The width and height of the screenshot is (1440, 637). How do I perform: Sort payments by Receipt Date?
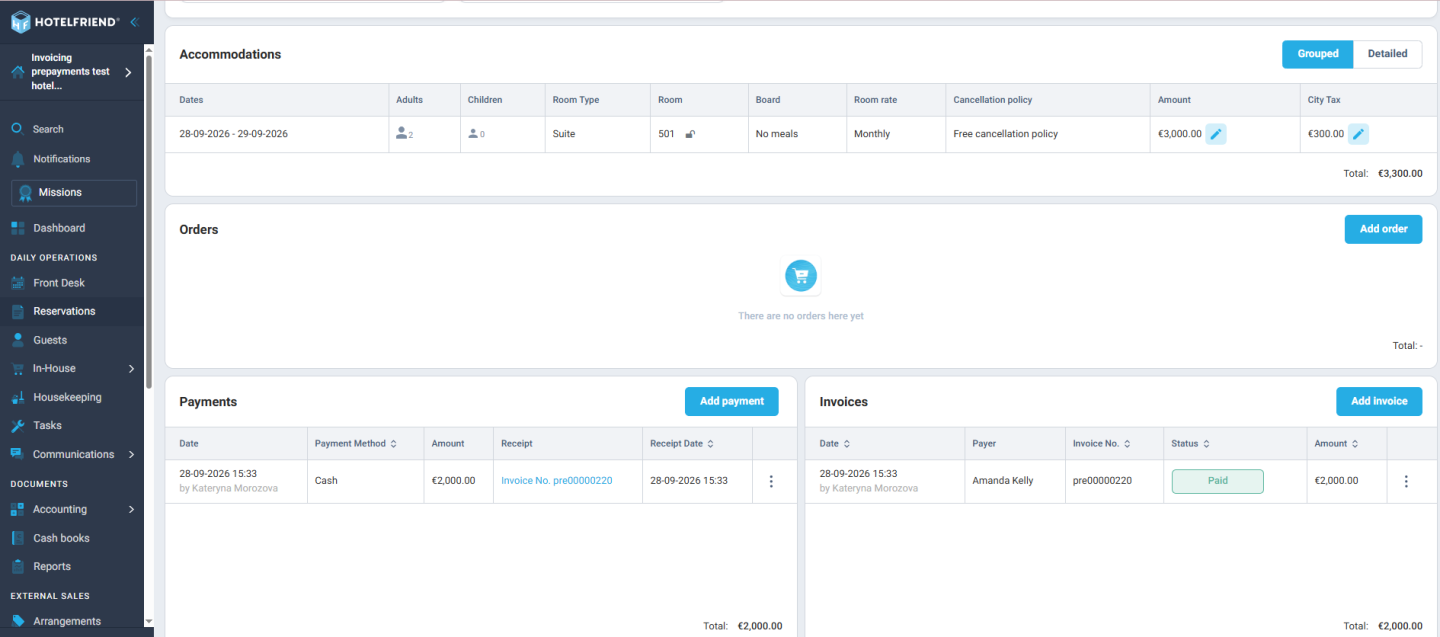[711, 443]
